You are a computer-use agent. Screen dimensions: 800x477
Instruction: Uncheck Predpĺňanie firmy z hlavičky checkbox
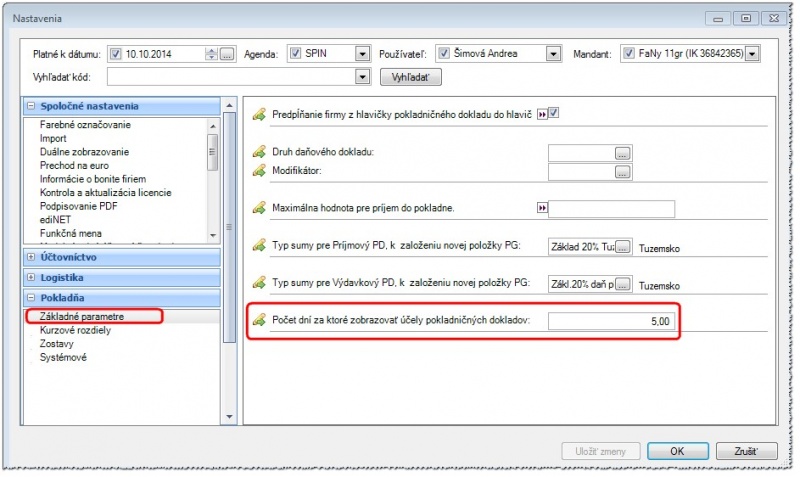point(554,113)
